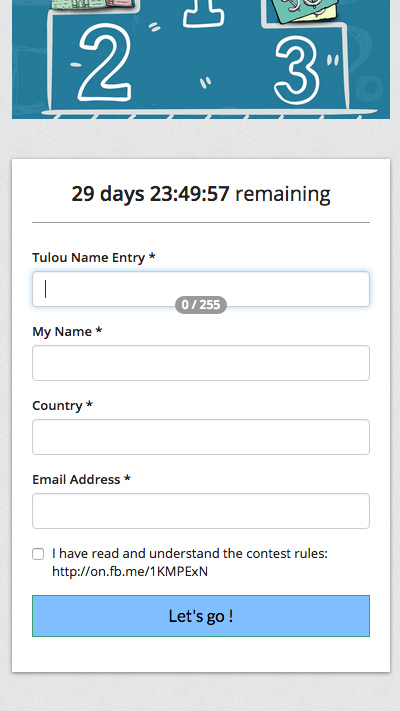The height and width of the screenshot is (711, 400).
Task: Click the 'My Name *' field label
Action: (67, 331)
